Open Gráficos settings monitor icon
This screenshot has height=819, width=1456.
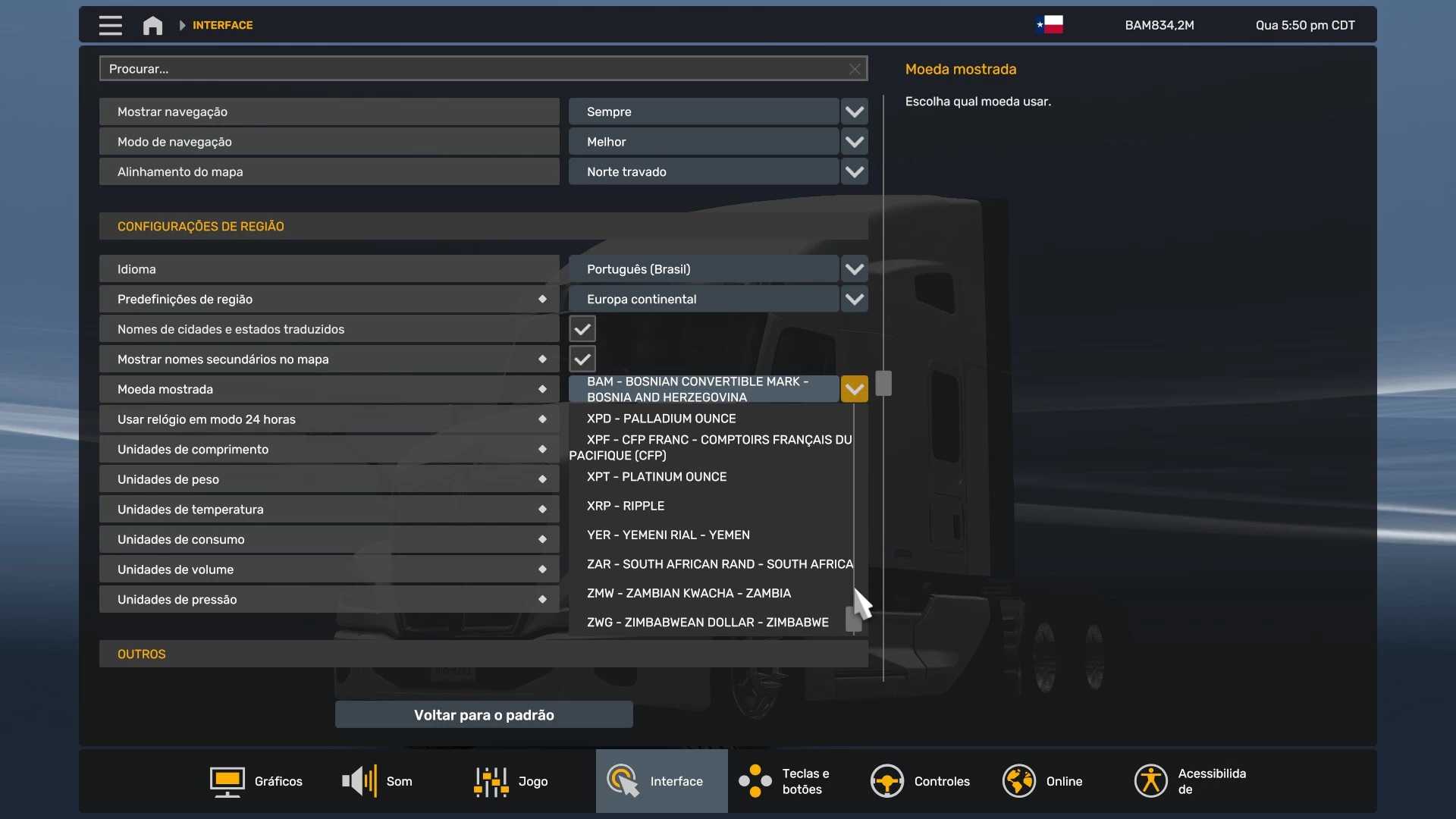point(227,781)
